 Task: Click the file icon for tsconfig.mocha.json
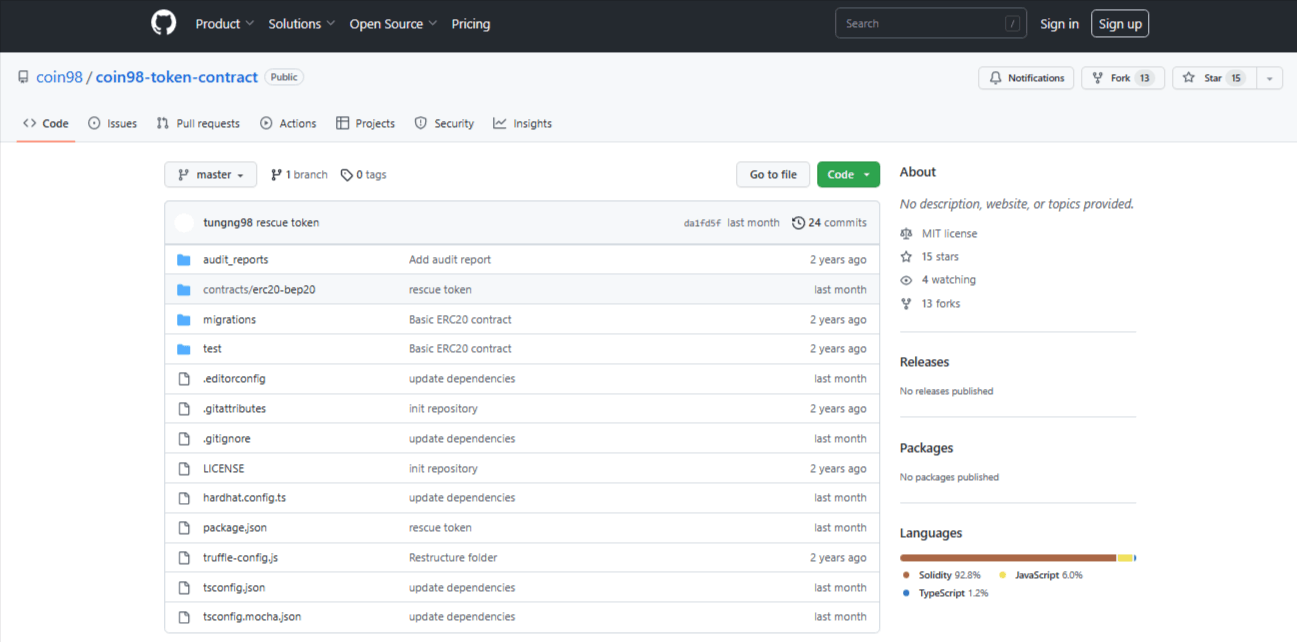tap(184, 617)
